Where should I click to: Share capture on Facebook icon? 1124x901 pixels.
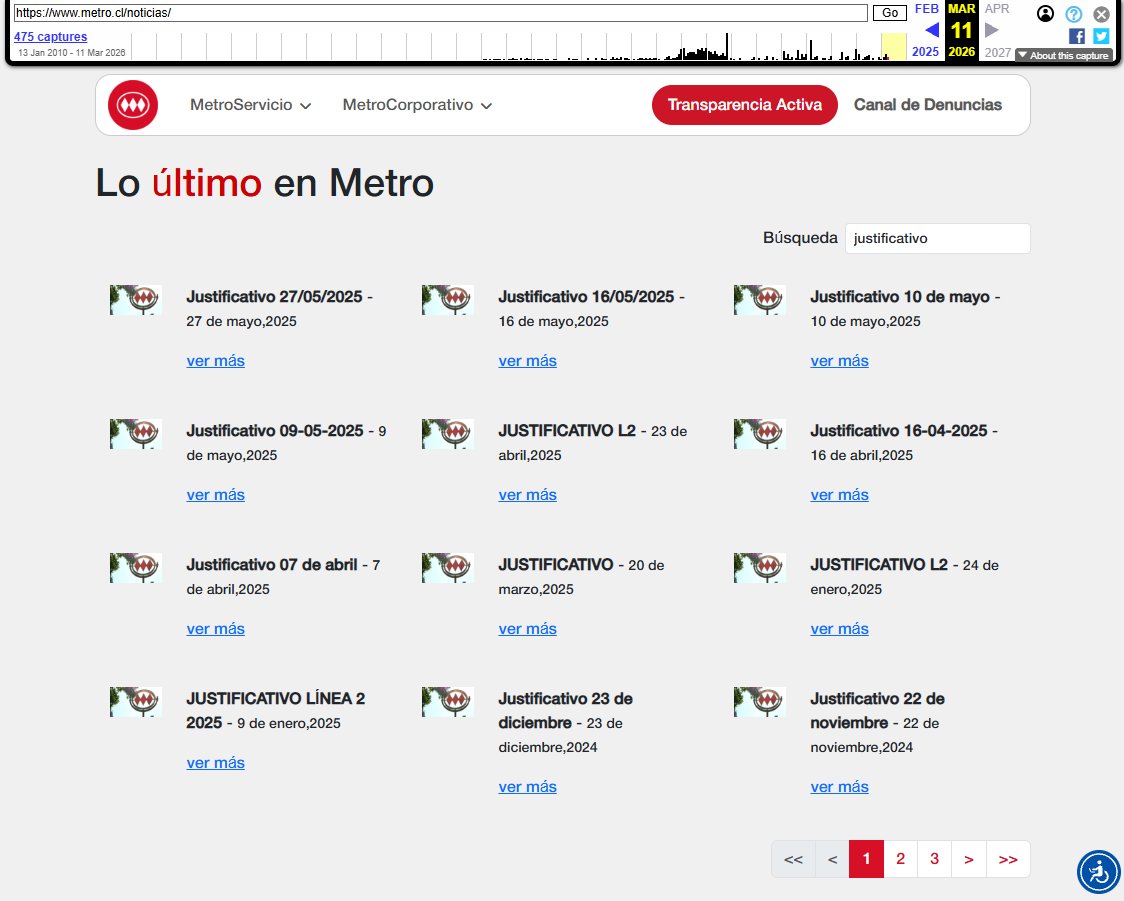(1077, 36)
